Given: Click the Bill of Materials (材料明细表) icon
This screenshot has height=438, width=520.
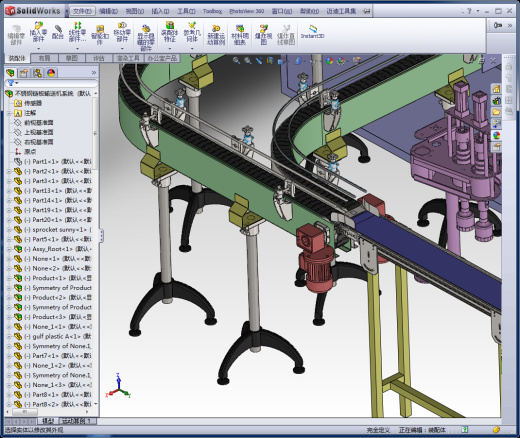Looking at the screenshot, I should (240, 34).
